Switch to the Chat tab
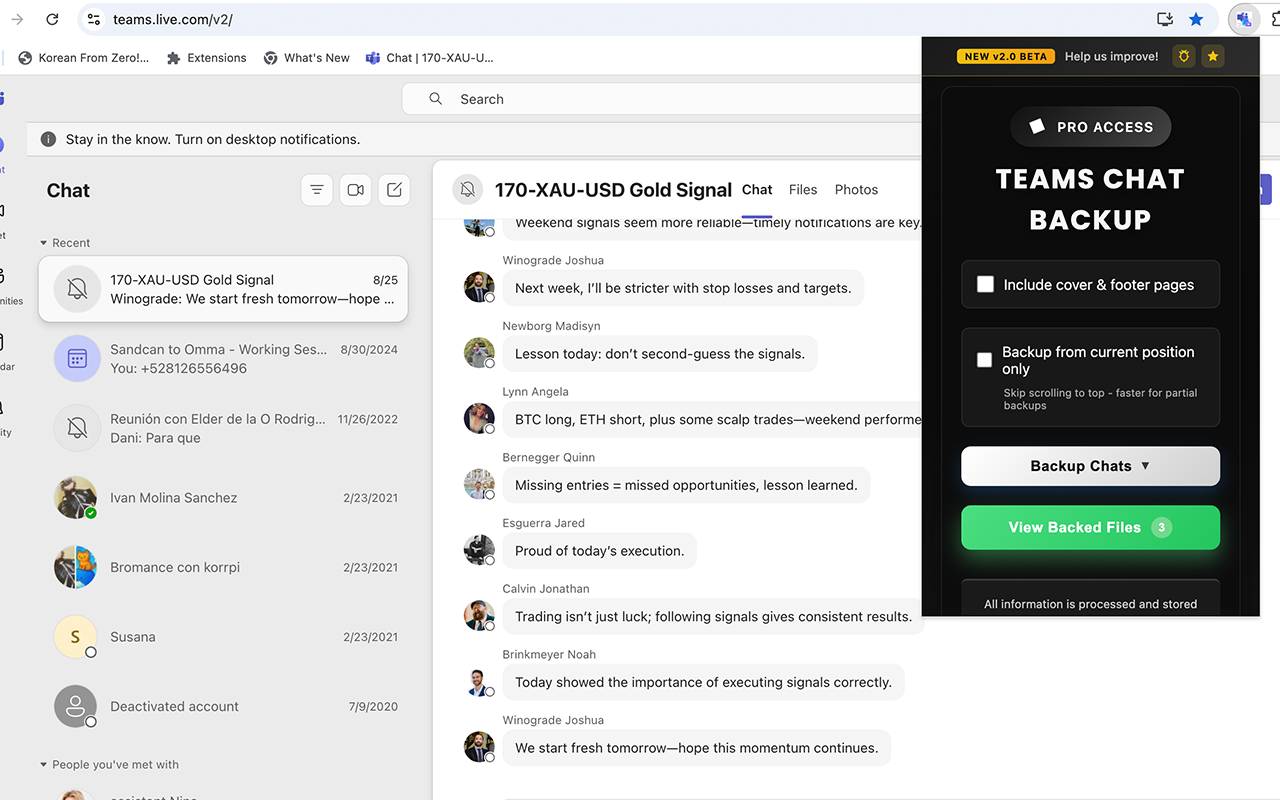The height and width of the screenshot is (800, 1280). (x=757, y=190)
